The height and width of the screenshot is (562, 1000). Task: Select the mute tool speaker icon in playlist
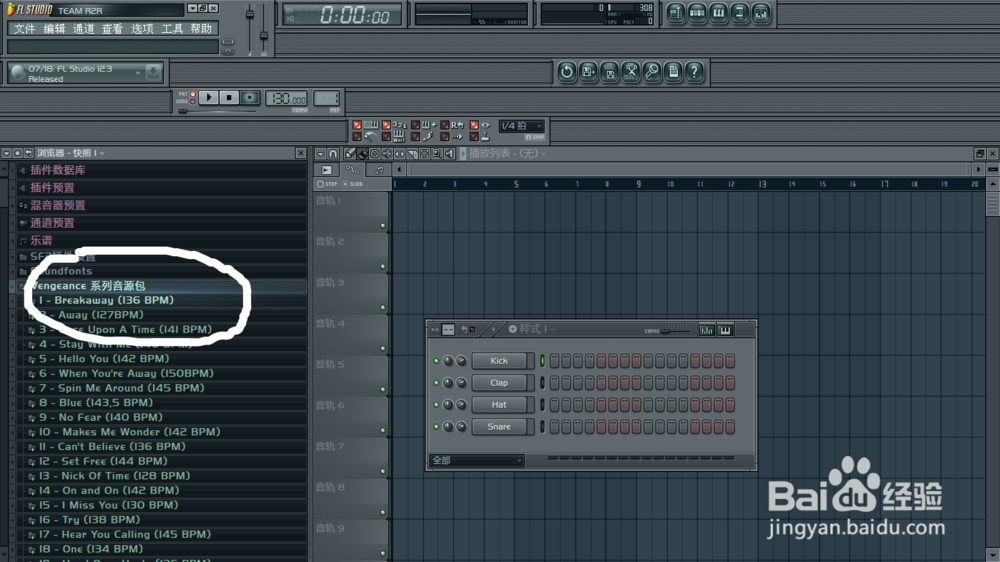point(387,154)
